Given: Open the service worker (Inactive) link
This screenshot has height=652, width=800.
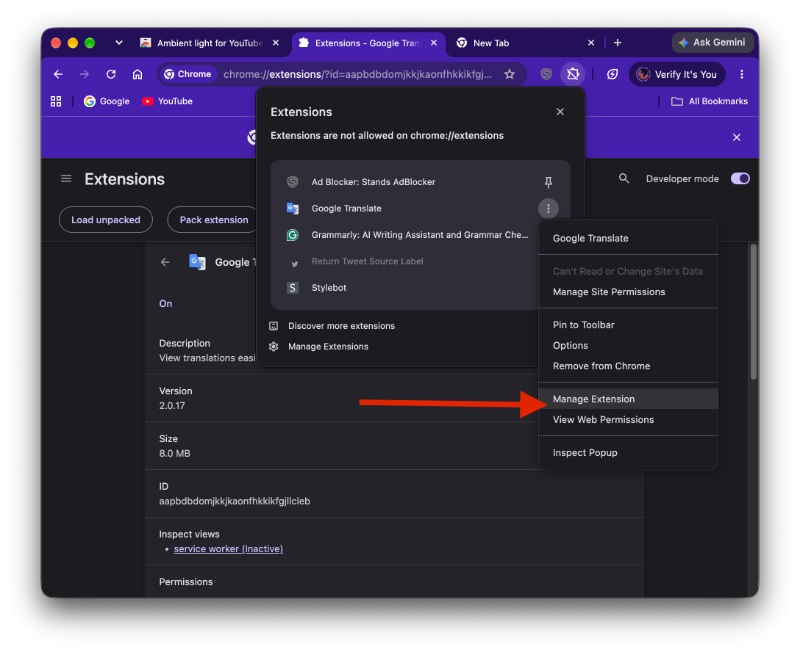Looking at the screenshot, I should [228, 549].
